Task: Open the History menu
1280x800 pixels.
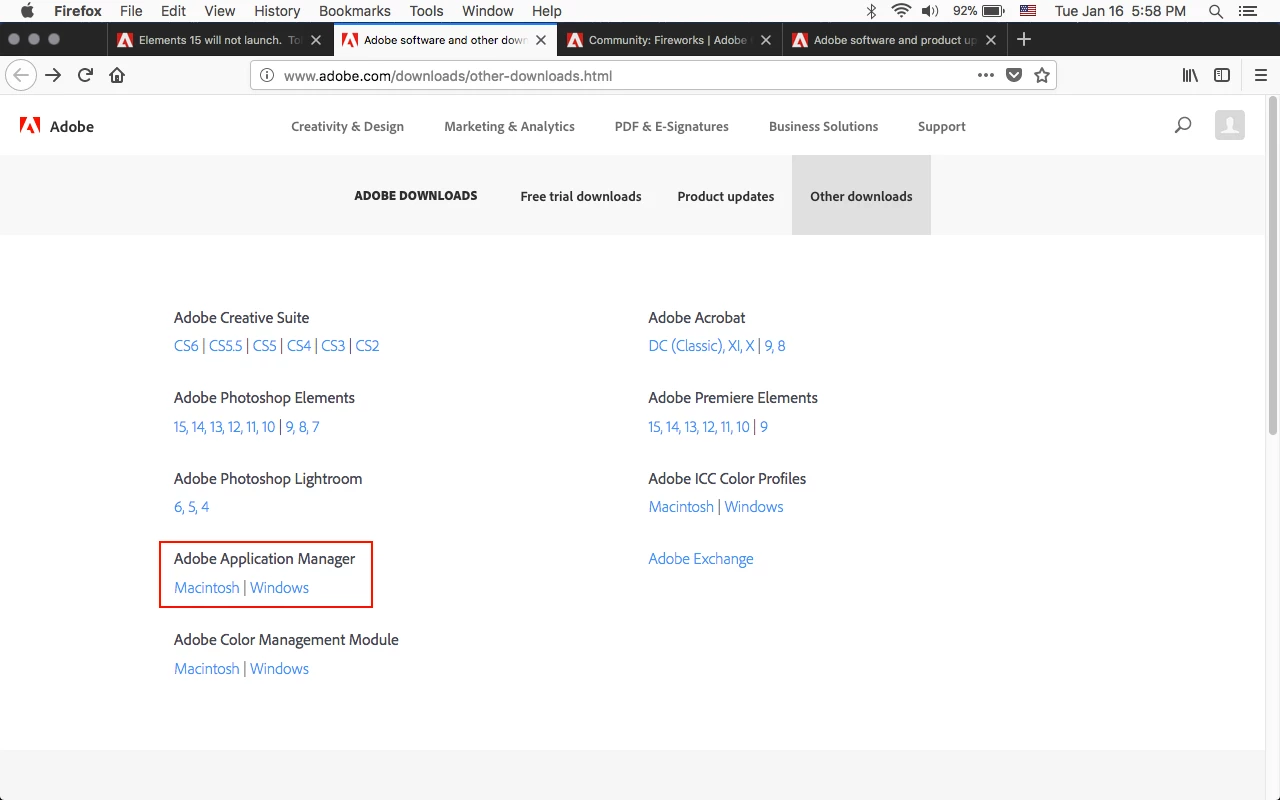Action: tap(277, 11)
